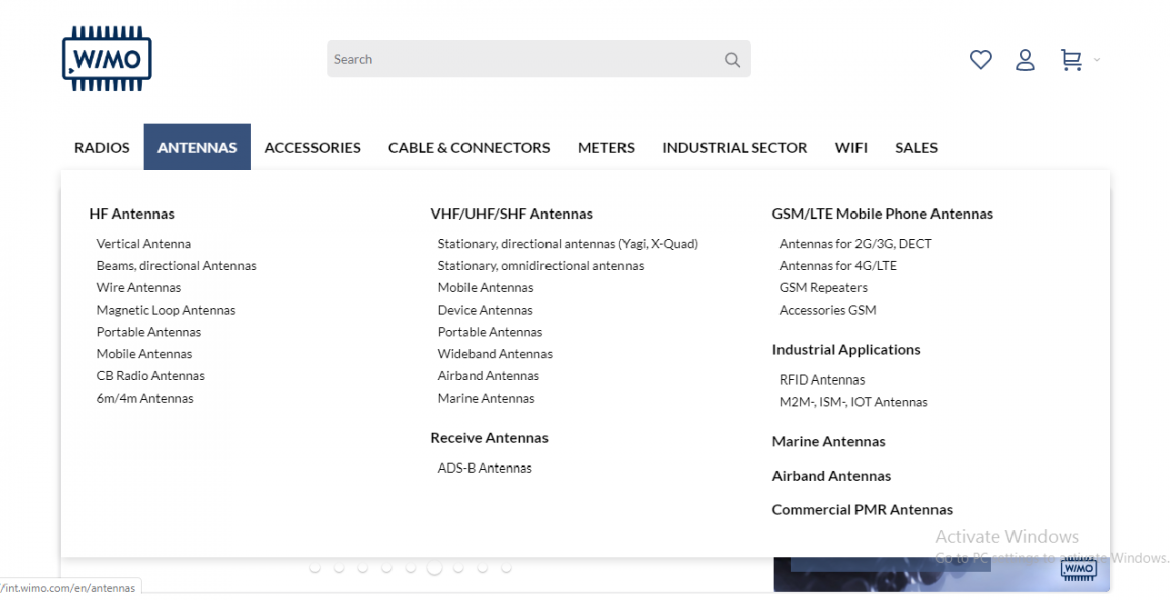This screenshot has width=1170, height=600.
Task: Click the WiMo logo
Action: (x=106, y=59)
